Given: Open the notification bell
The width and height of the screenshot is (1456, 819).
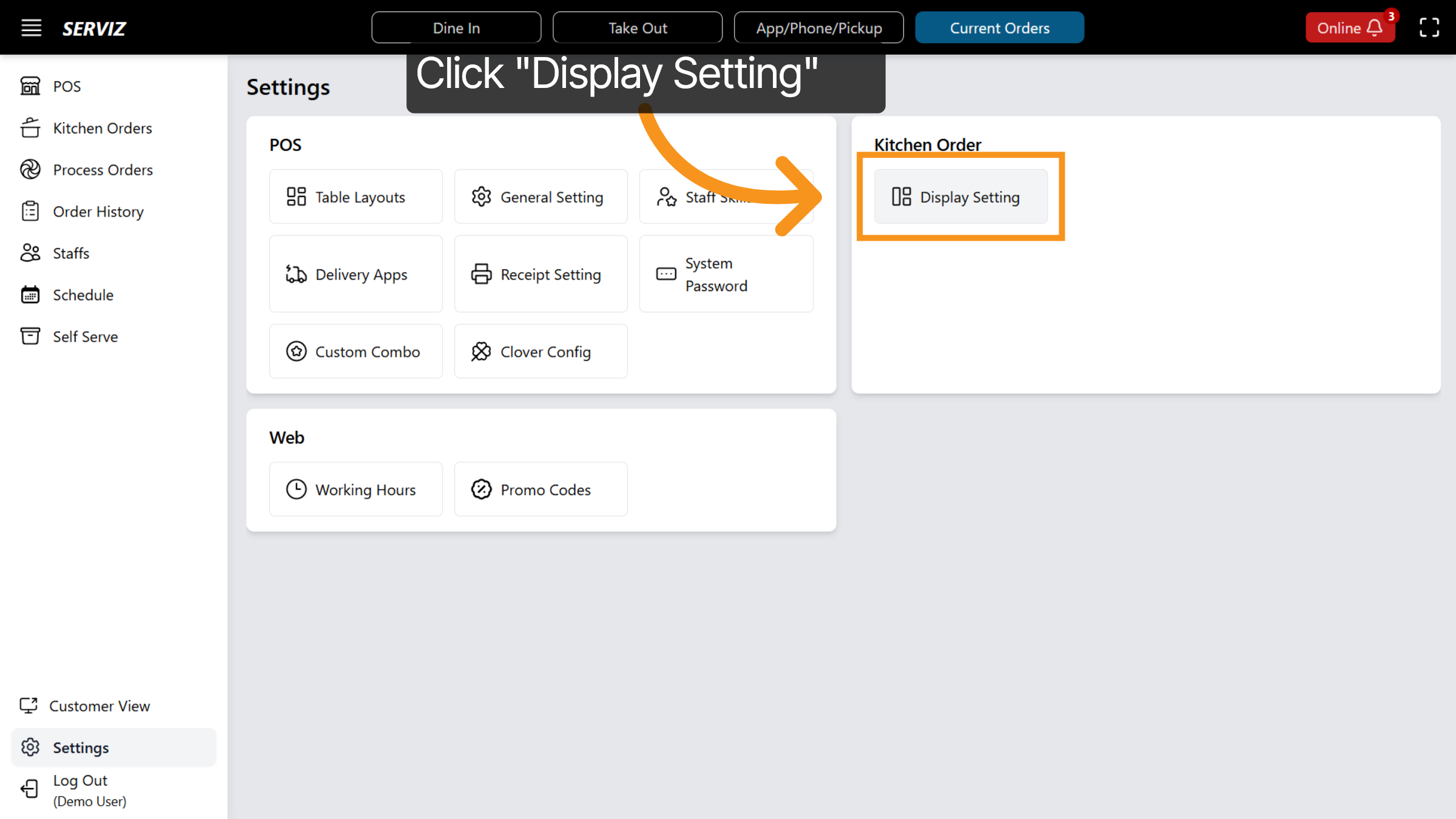Looking at the screenshot, I should pos(1373,27).
